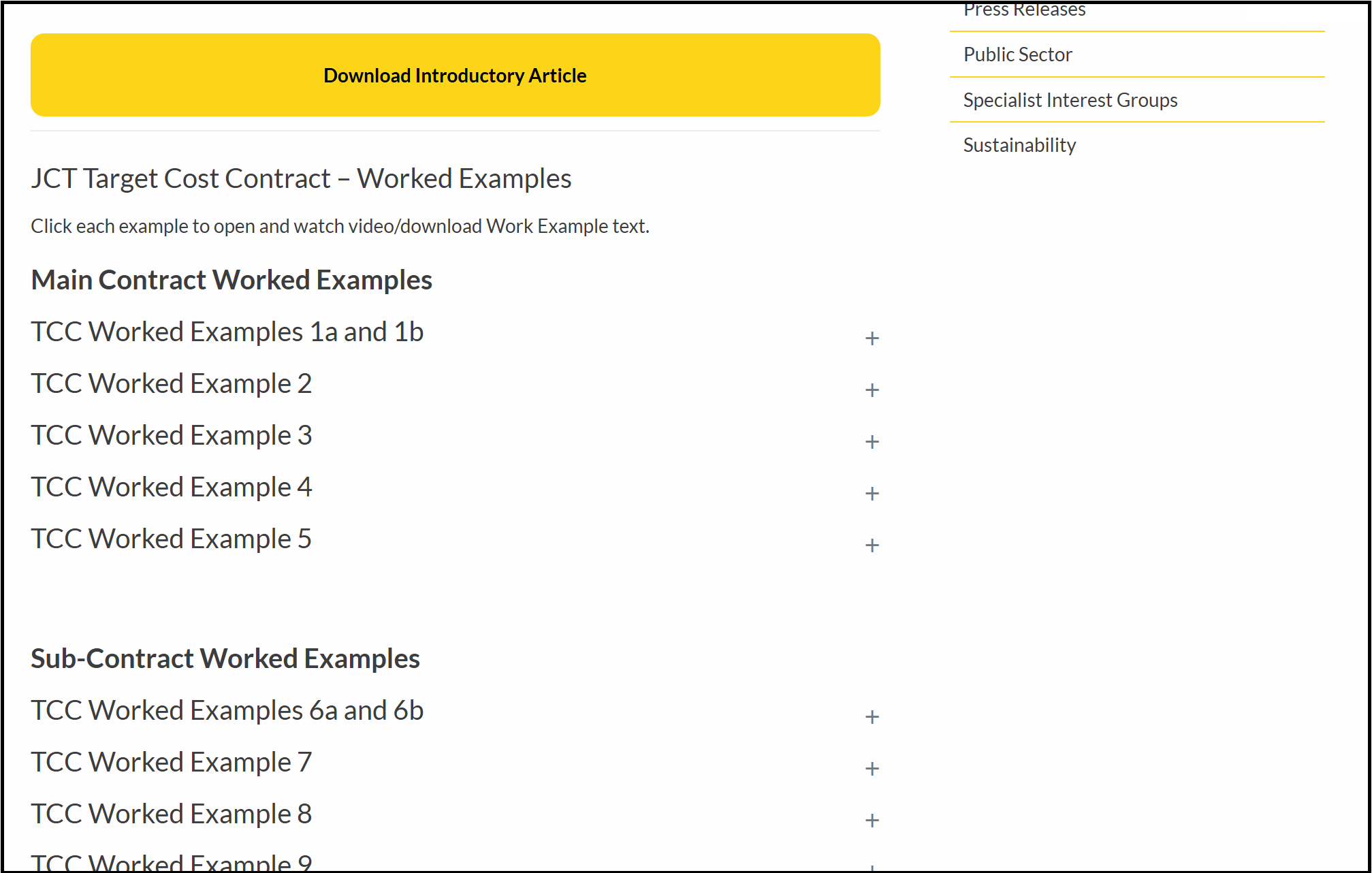Screen dimensions: 1372x873
Task: Click the 'Sub-Contract Worked Examples' heading
Action: [225, 658]
